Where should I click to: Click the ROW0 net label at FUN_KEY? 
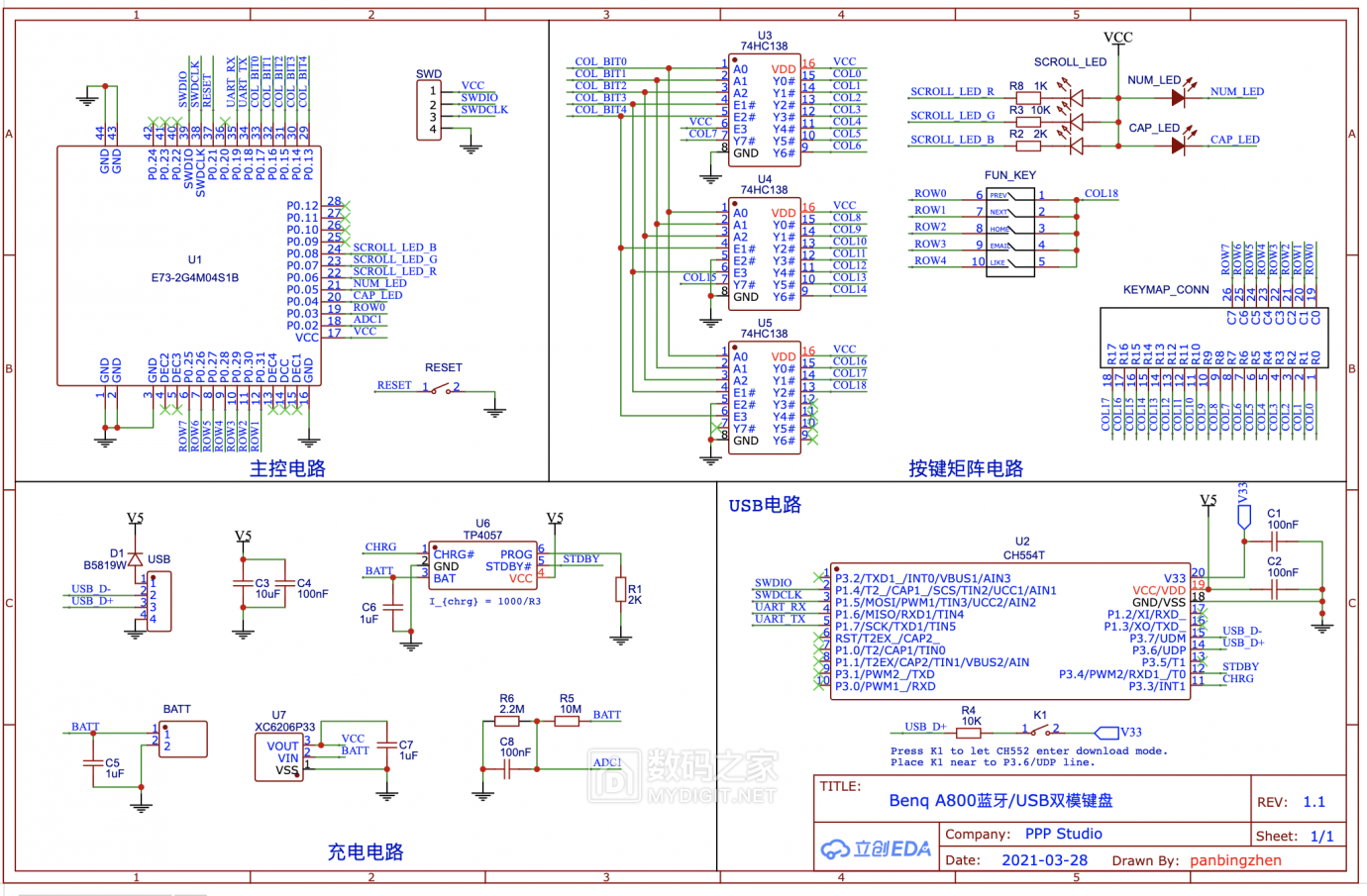[930, 194]
